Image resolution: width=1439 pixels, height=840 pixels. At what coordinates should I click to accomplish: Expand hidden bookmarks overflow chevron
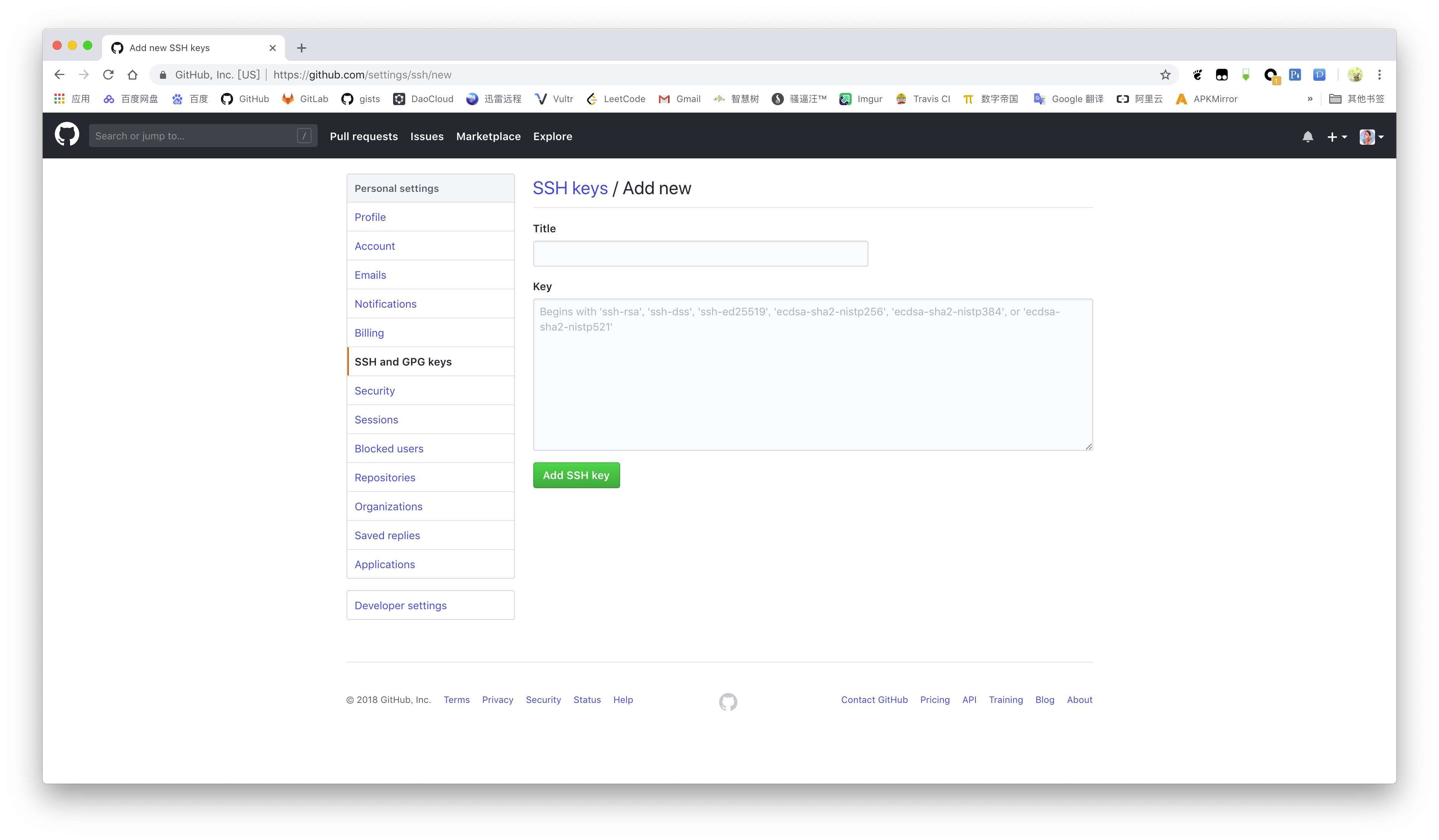coord(1310,99)
